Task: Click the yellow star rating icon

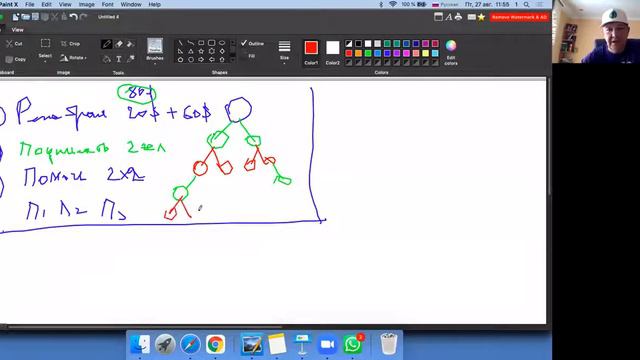Action: (482, 17)
